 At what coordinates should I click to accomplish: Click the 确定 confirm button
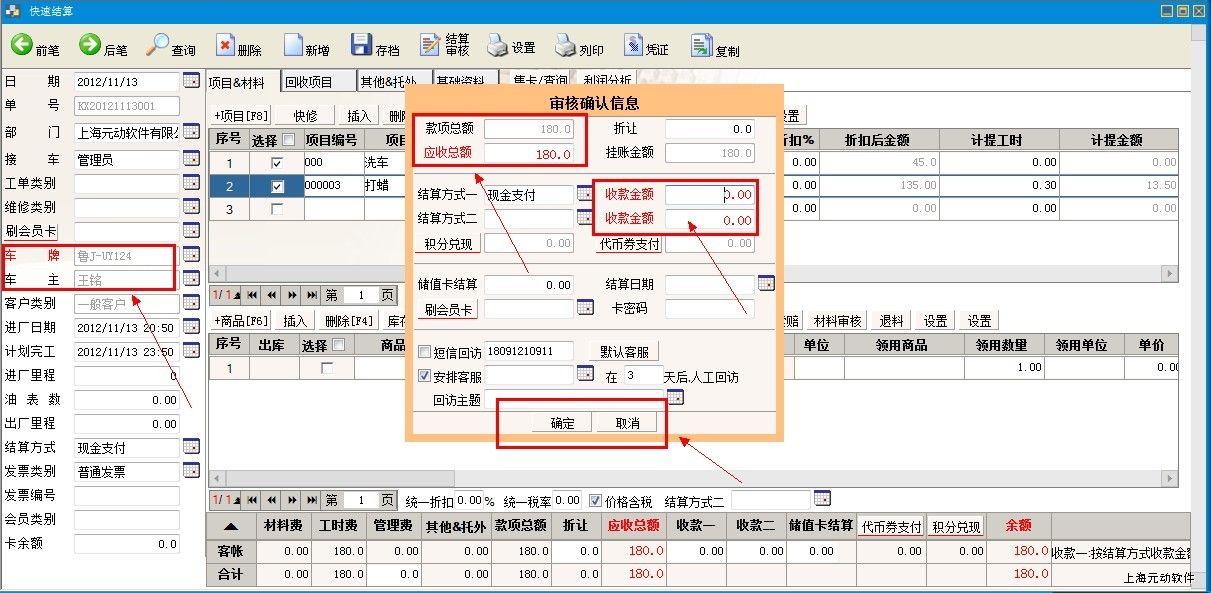pos(563,423)
